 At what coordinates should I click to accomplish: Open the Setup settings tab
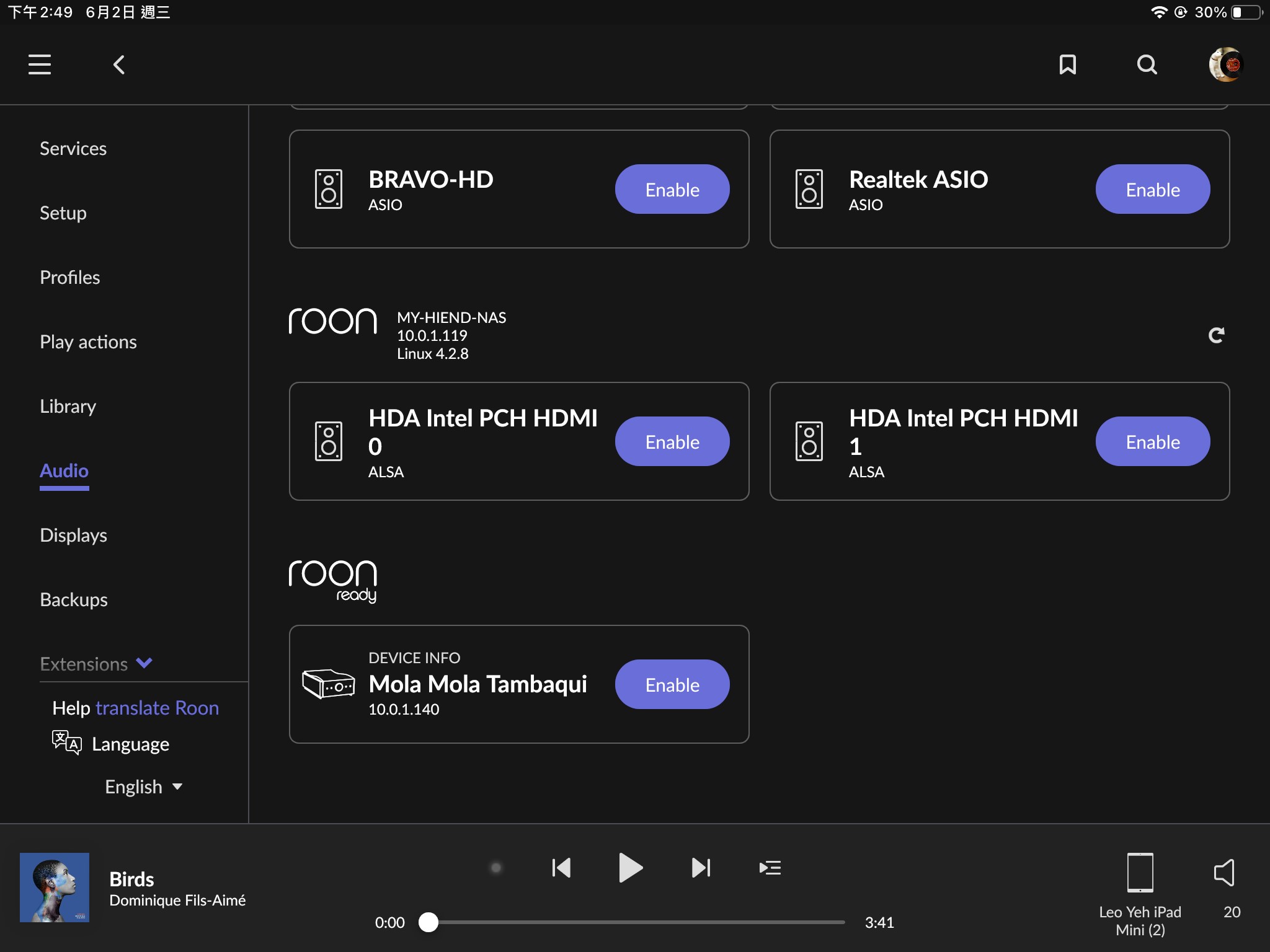point(63,213)
